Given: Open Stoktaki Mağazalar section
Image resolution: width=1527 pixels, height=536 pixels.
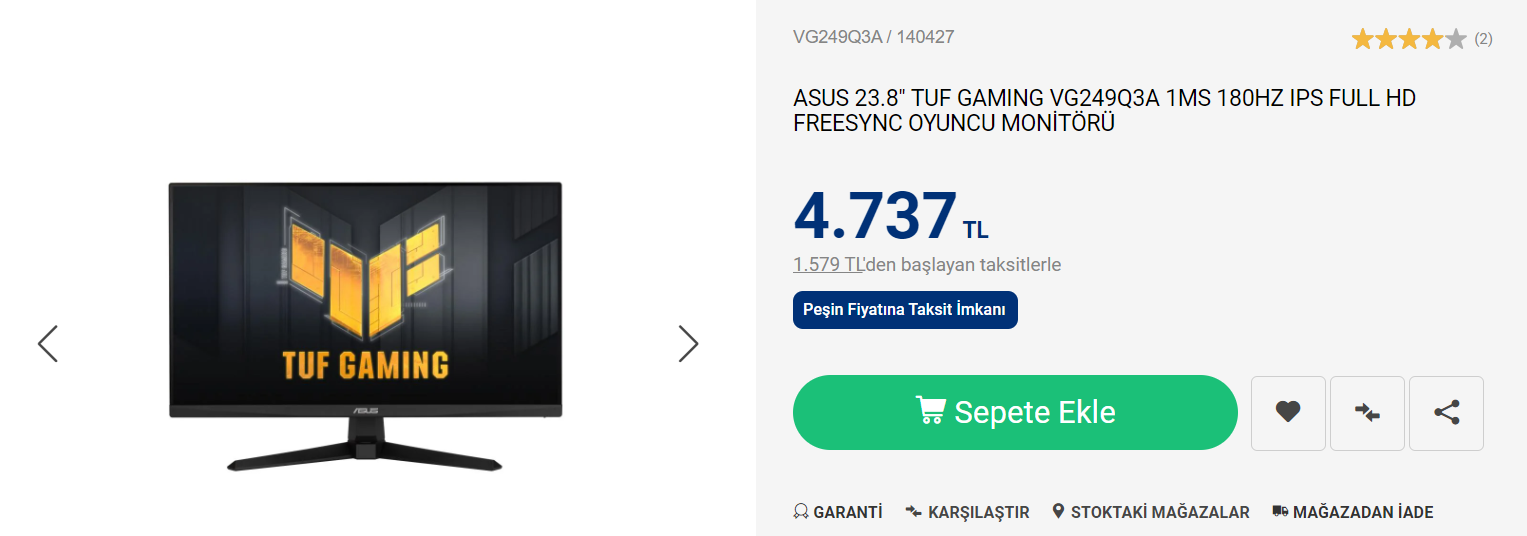Looking at the screenshot, I should pyautogui.click(x=1151, y=512).
